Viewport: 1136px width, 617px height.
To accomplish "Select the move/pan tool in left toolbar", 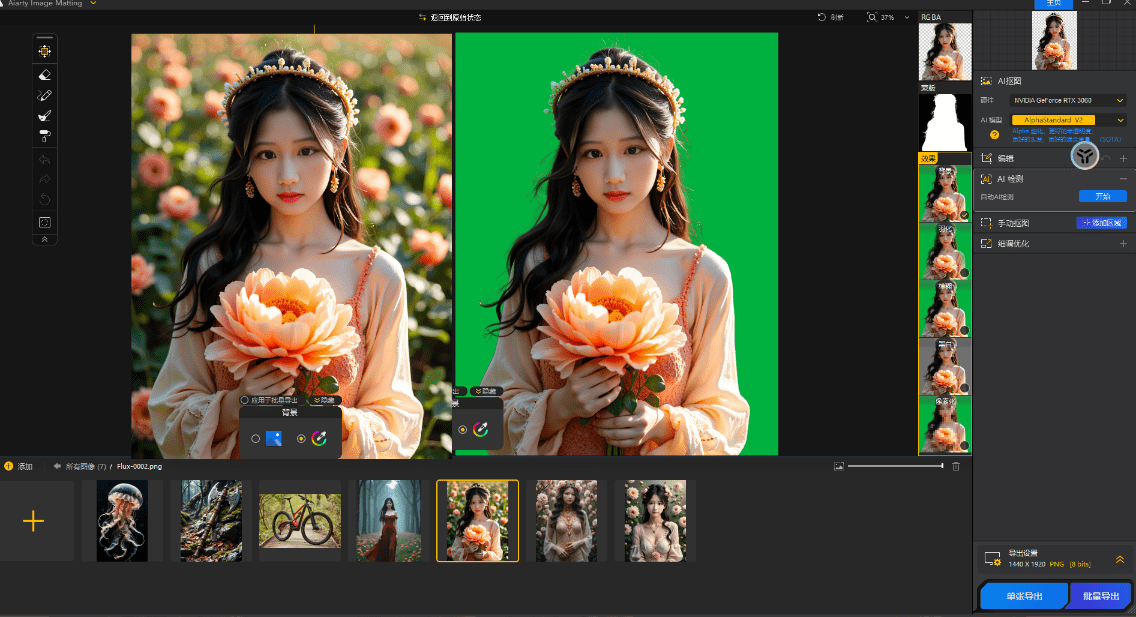I will 44,51.
